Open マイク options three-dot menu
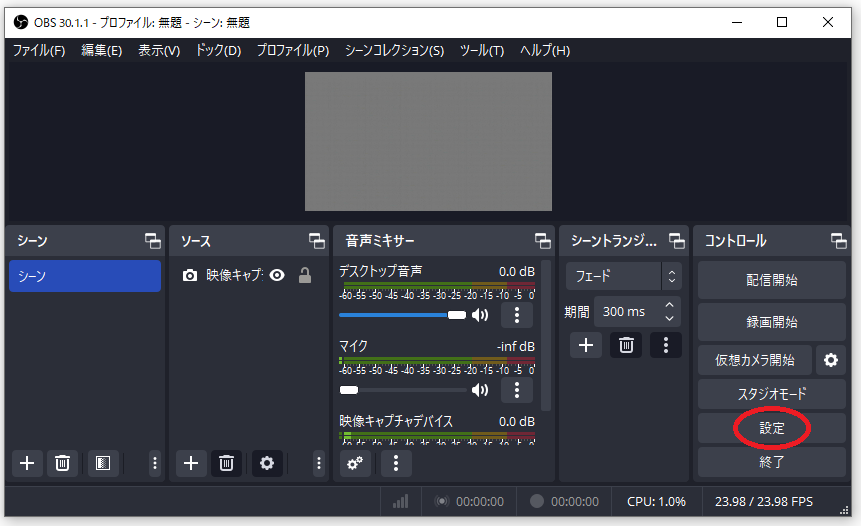Image resolution: width=861 pixels, height=526 pixels. click(517, 390)
